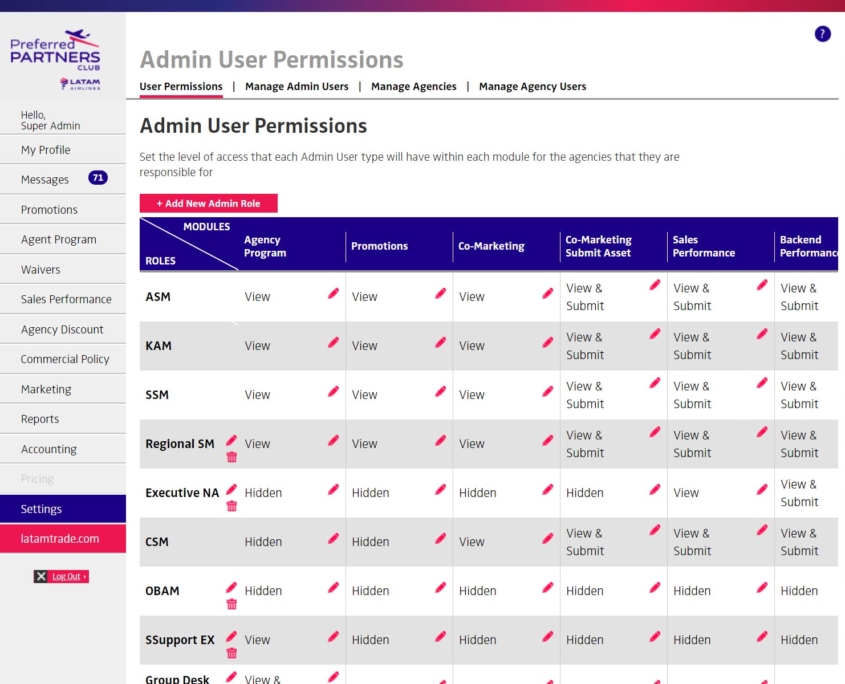The height and width of the screenshot is (684, 845).
Task: Open Manage Agency Users tab
Action: click(532, 86)
